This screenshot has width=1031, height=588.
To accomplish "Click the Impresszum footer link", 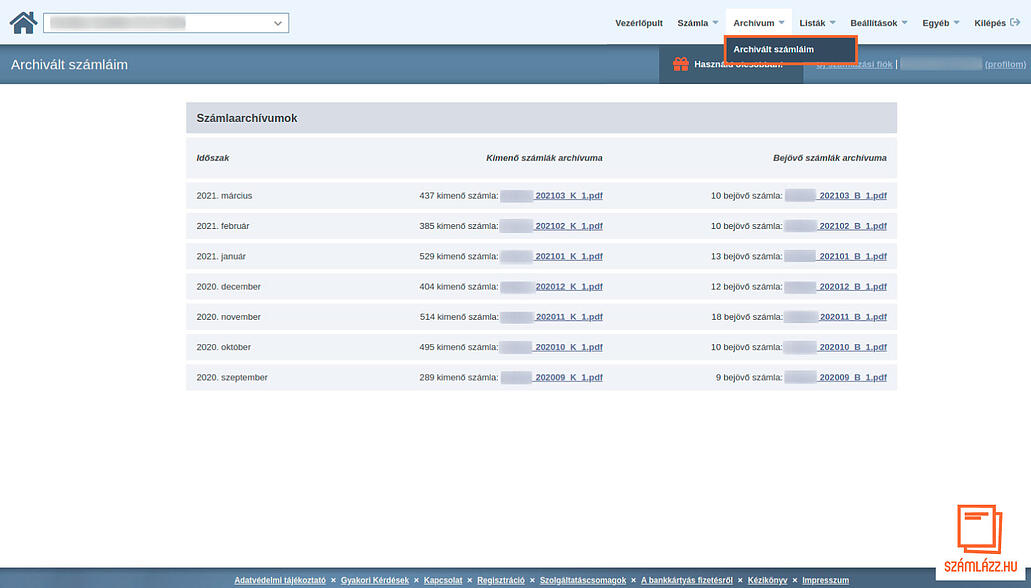I will [825, 580].
